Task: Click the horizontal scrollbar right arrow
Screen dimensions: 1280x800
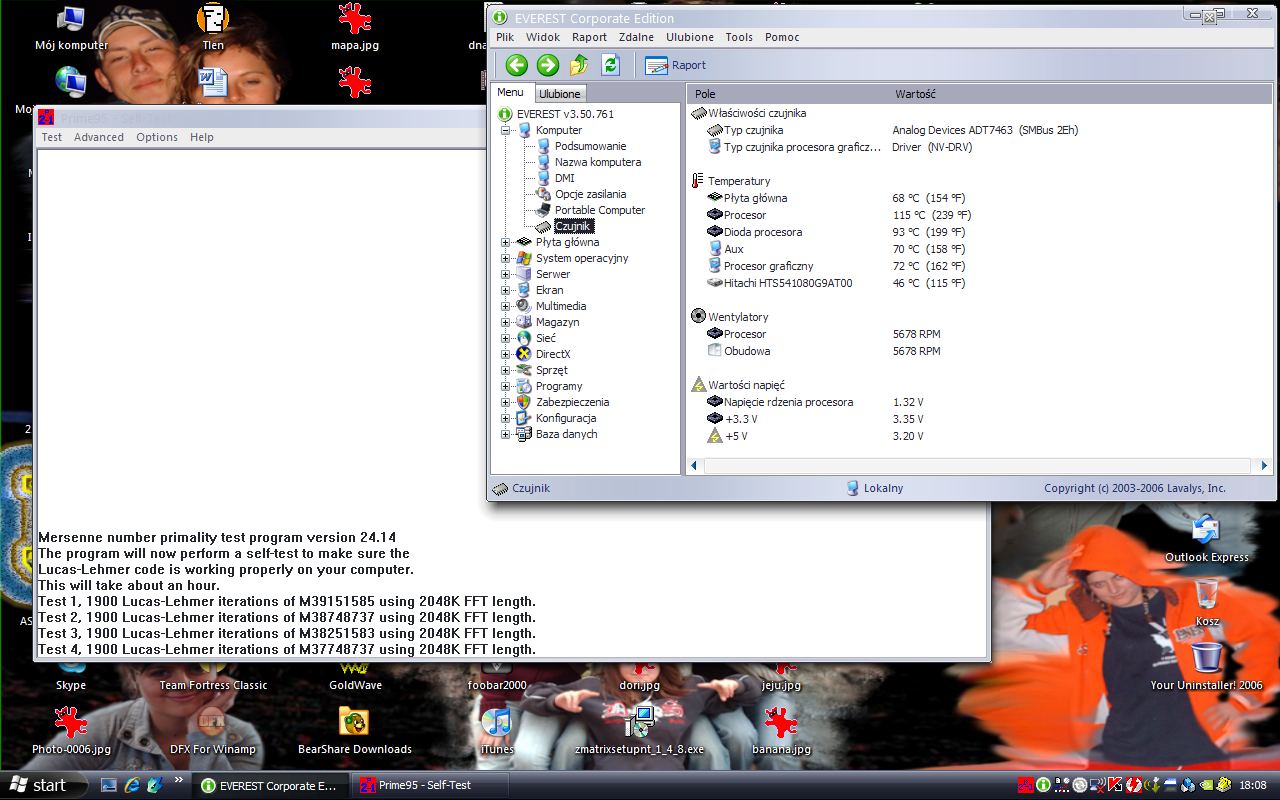Action: [1264, 466]
